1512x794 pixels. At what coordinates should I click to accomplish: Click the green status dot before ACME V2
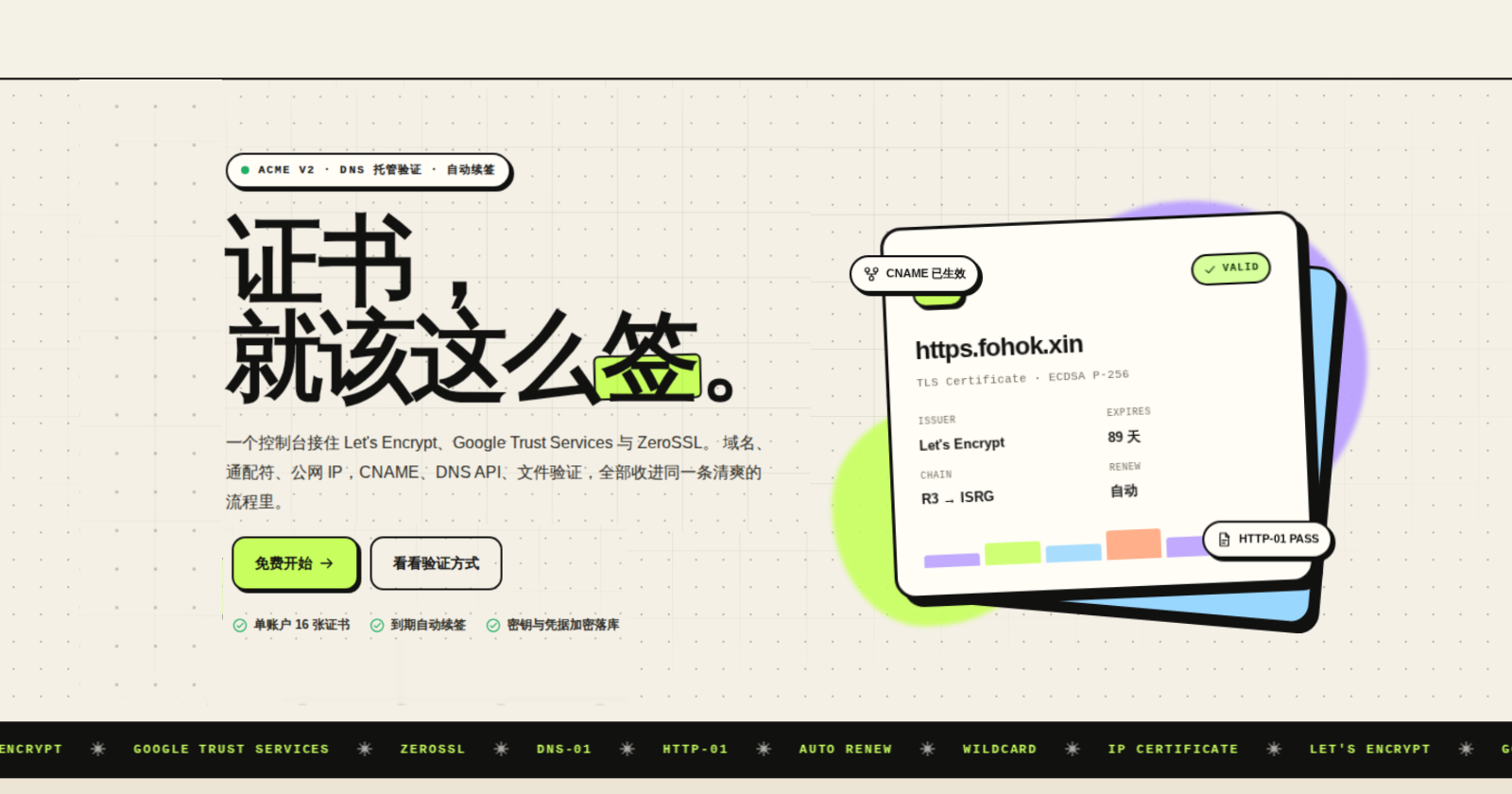pyautogui.click(x=245, y=170)
